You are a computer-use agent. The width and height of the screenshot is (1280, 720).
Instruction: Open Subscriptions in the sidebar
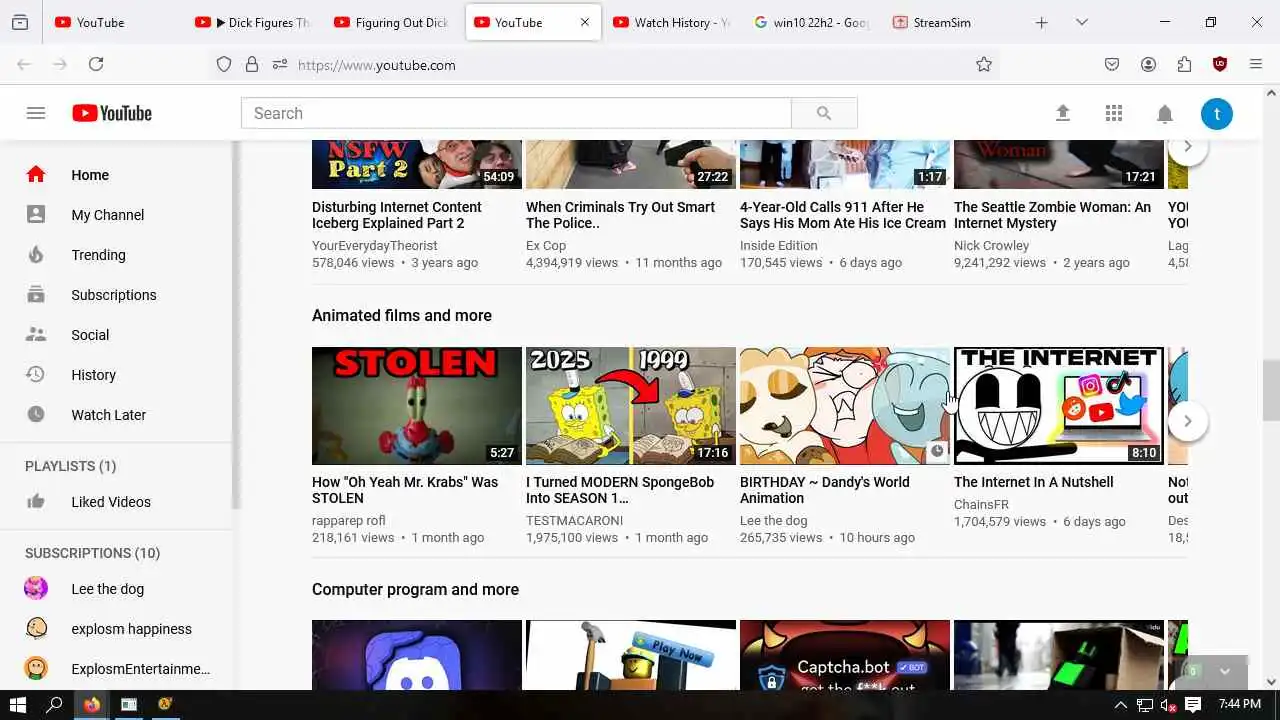[116, 295]
